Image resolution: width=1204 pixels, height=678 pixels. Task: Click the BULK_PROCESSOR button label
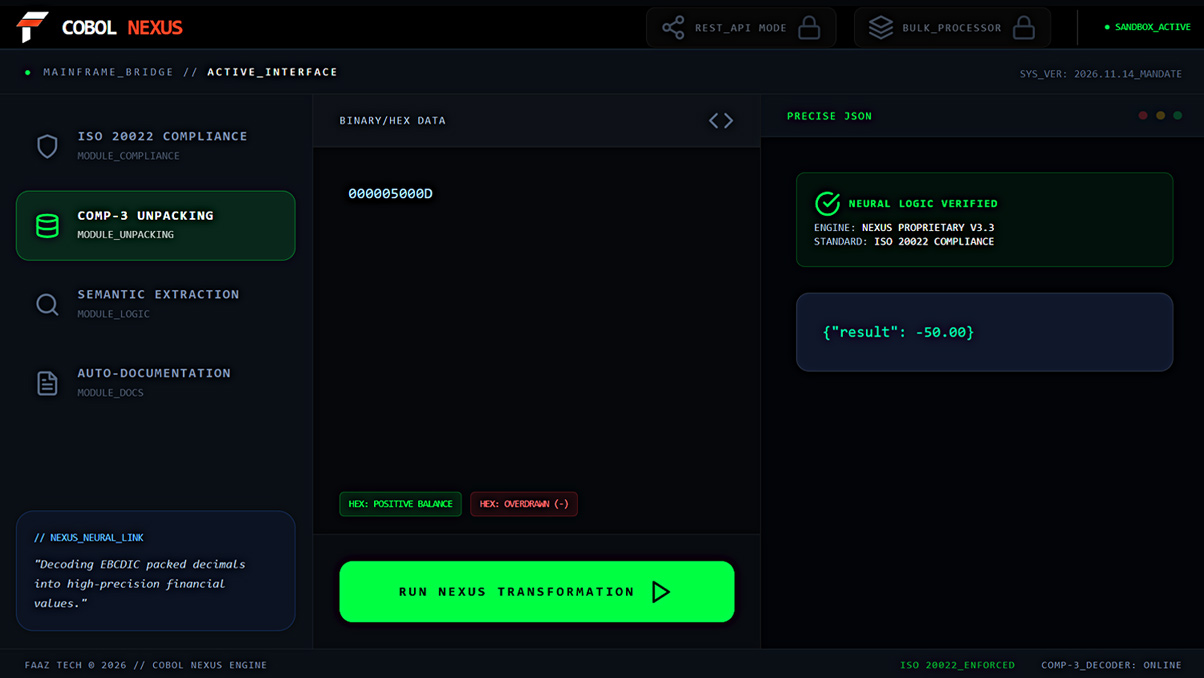pos(952,28)
